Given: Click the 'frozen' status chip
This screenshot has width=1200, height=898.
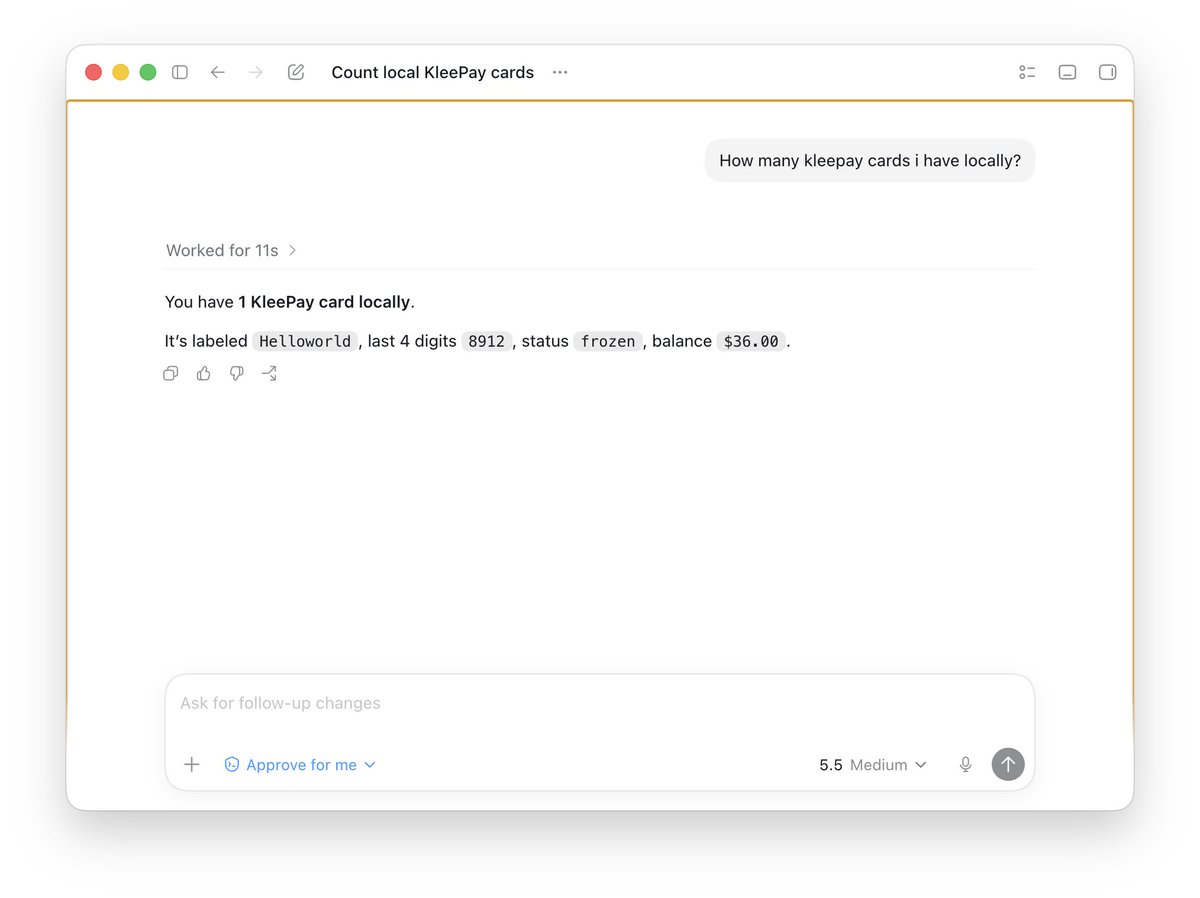Looking at the screenshot, I should point(608,341).
